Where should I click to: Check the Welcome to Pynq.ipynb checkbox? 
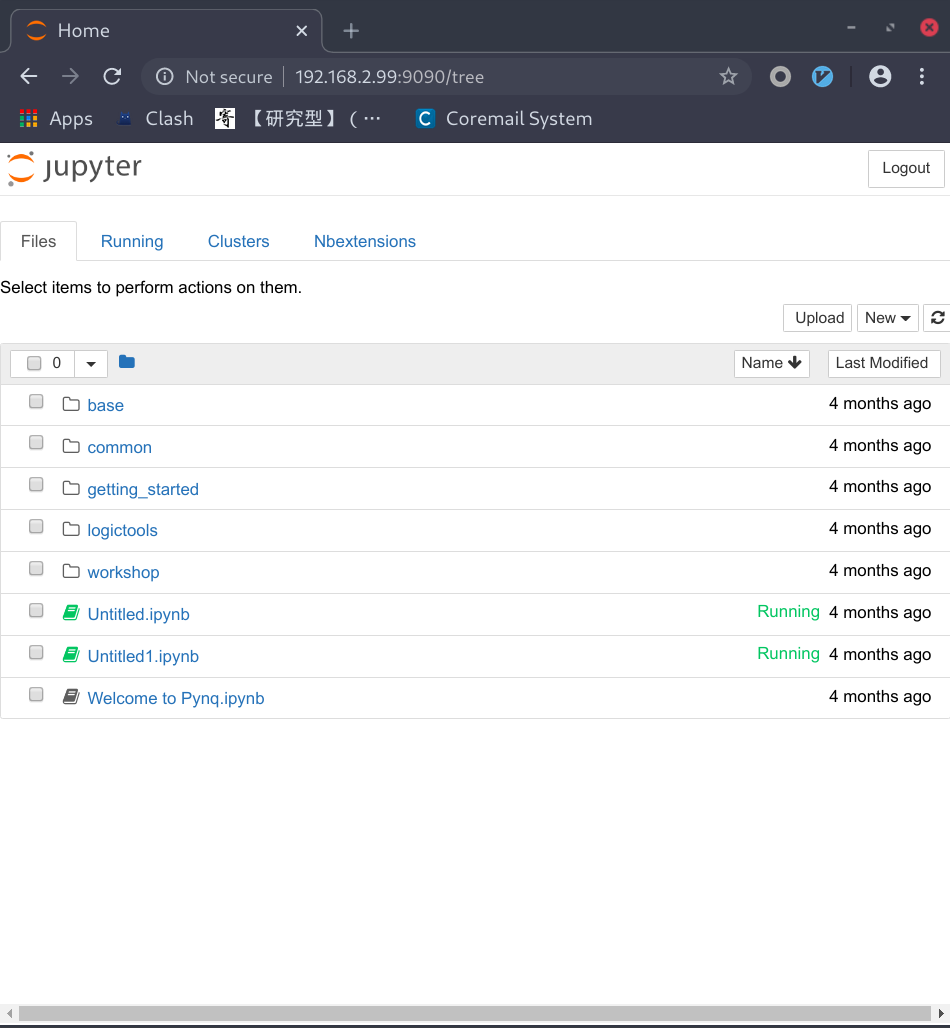click(36, 694)
